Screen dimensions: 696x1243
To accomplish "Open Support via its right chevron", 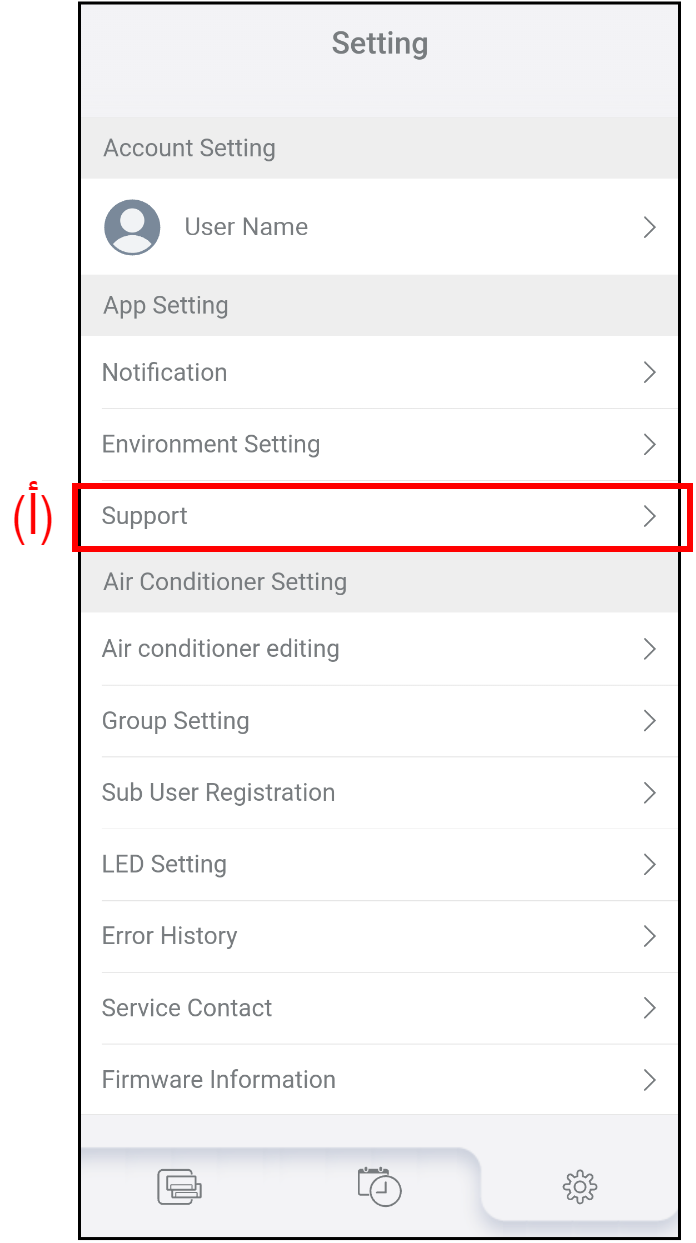I will (x=649, y=516).
